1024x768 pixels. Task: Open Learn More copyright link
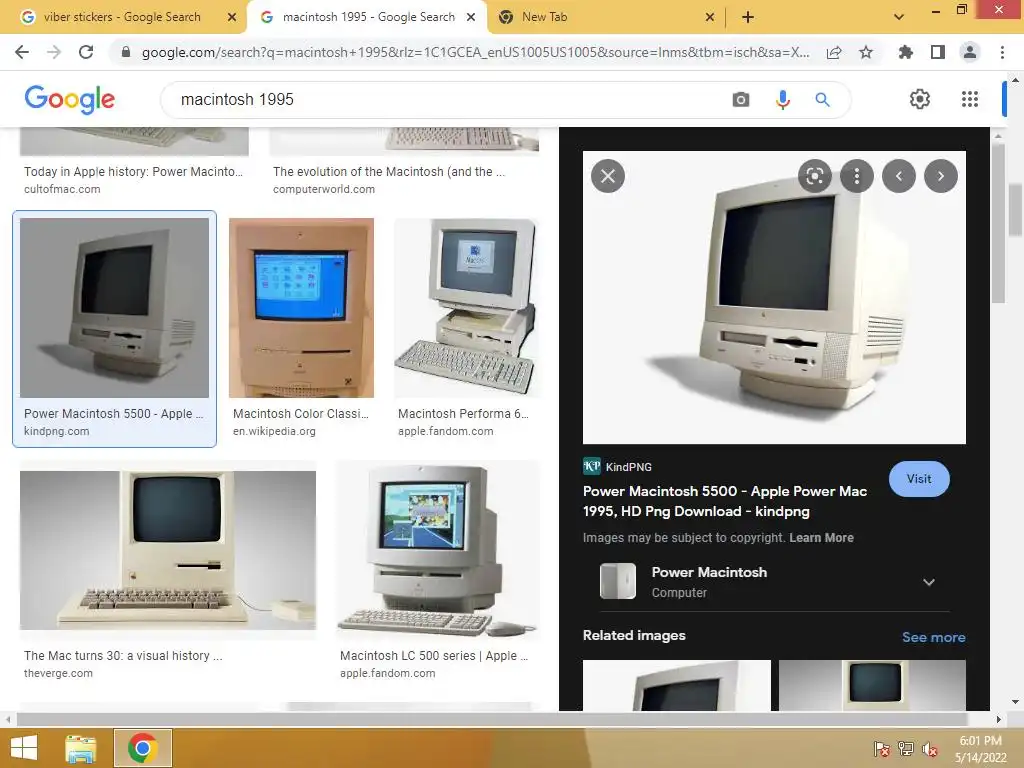pyautogui.click(x=821, y=537)
